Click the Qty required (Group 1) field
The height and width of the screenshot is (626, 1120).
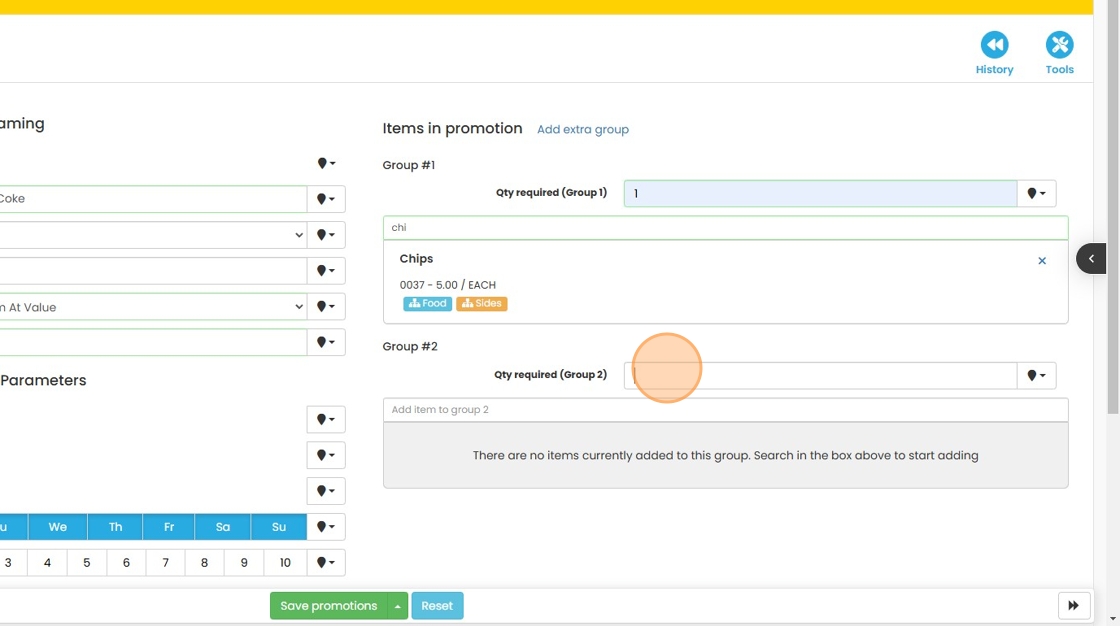click(820, 193)
